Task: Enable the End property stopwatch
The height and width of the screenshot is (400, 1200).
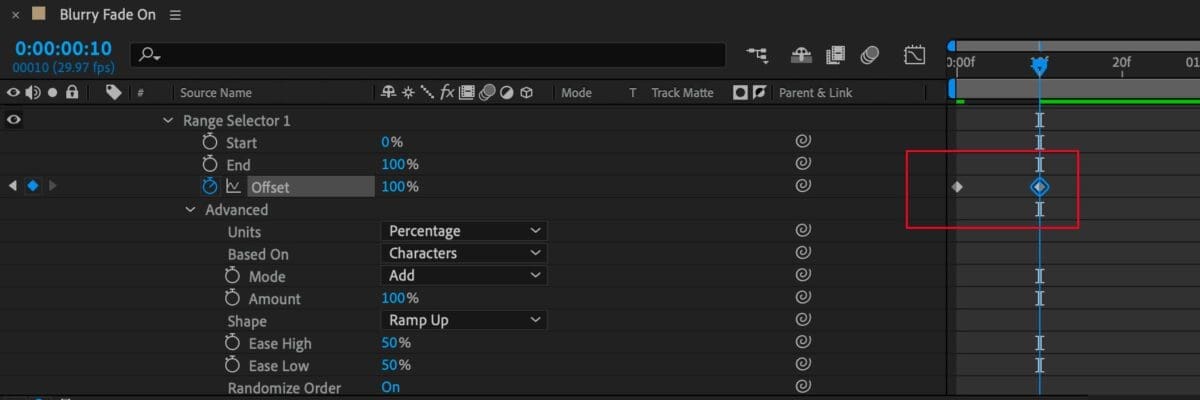Action: (x=210, y=165)
